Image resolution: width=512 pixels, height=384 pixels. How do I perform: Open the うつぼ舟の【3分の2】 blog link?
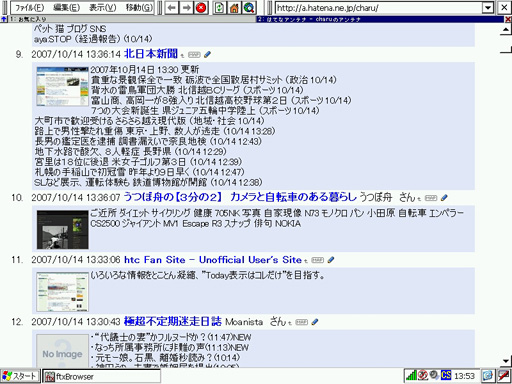tap(240, 197)
